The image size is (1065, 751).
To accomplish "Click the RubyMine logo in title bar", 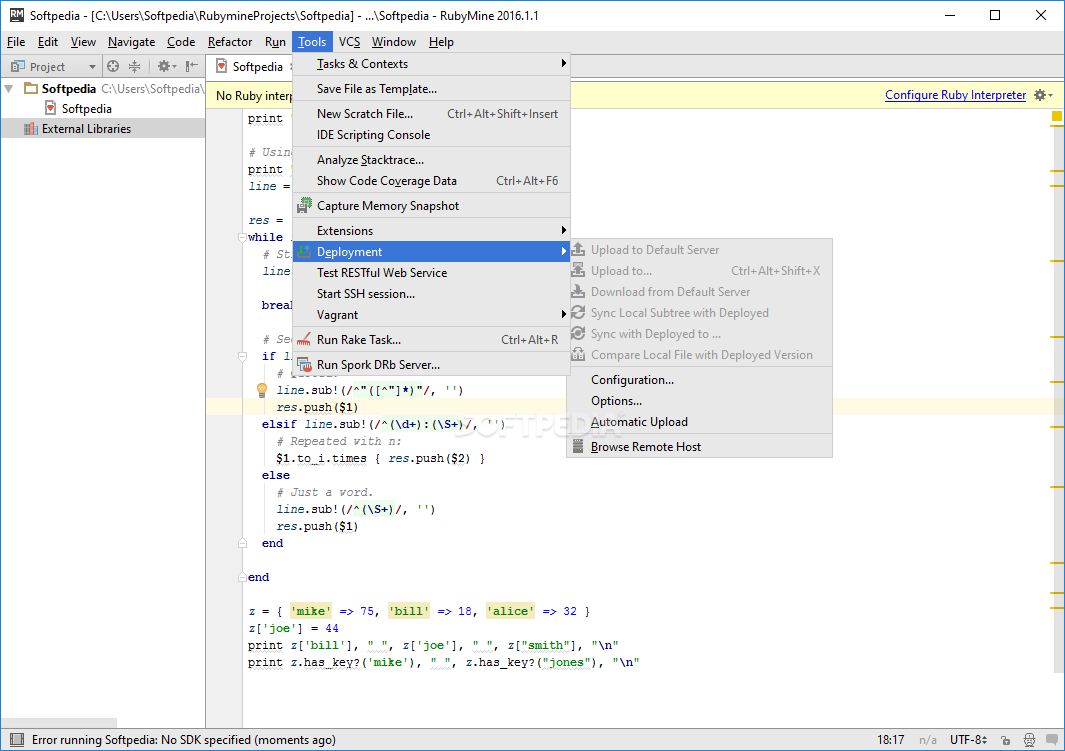I will [16, 15].
